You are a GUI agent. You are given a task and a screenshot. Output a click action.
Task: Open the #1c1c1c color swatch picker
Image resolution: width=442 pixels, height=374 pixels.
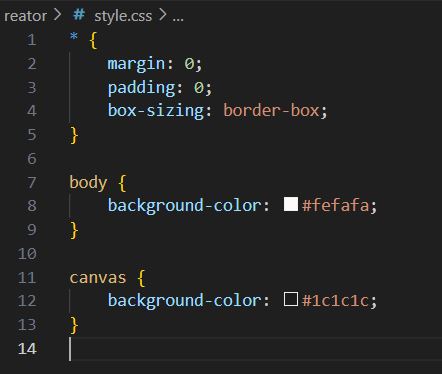coord(291,299)
